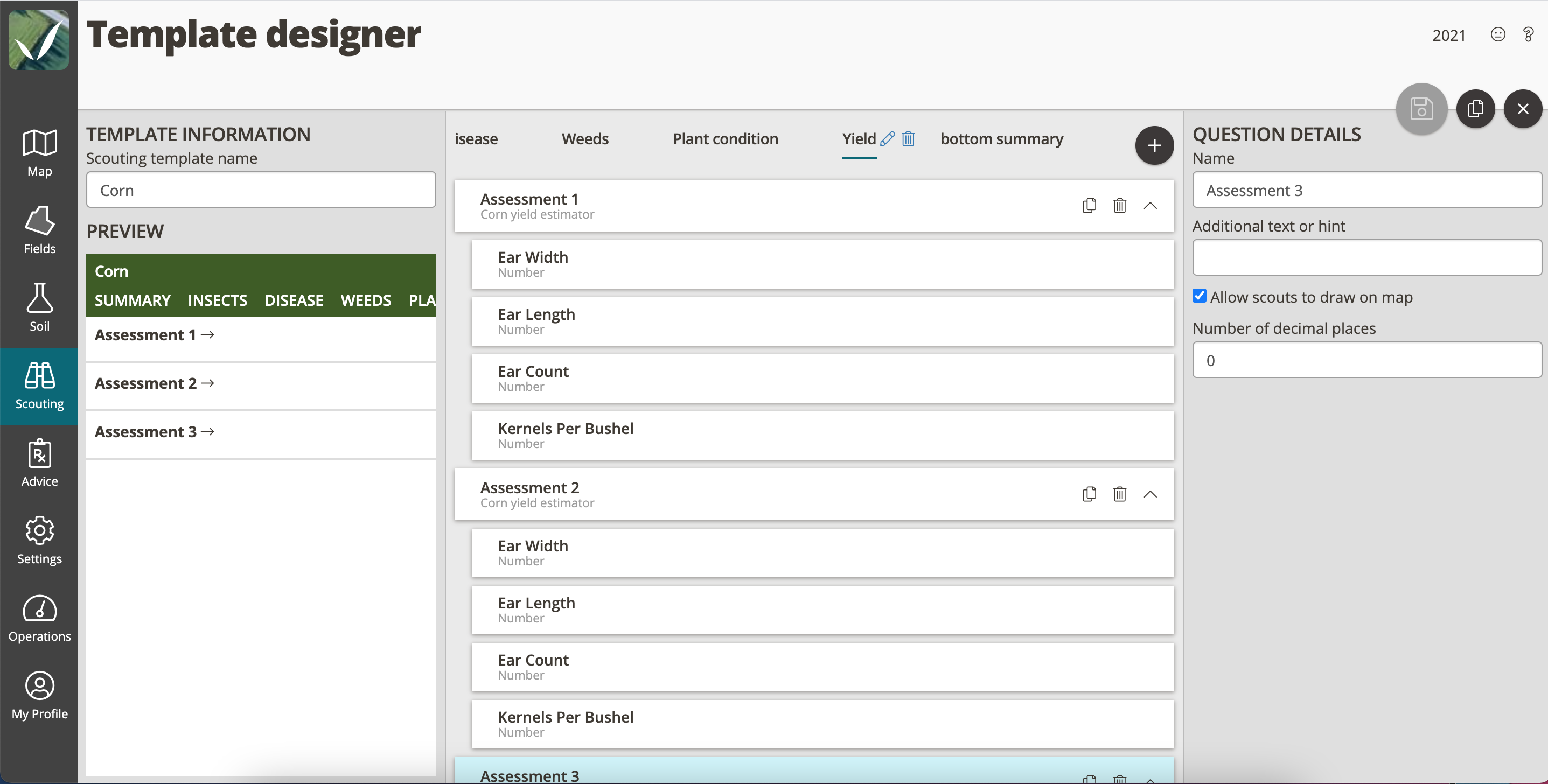Click the 2021 year selector
The height and width of the screenshot is (784, 1548).
pos(1448,35)
